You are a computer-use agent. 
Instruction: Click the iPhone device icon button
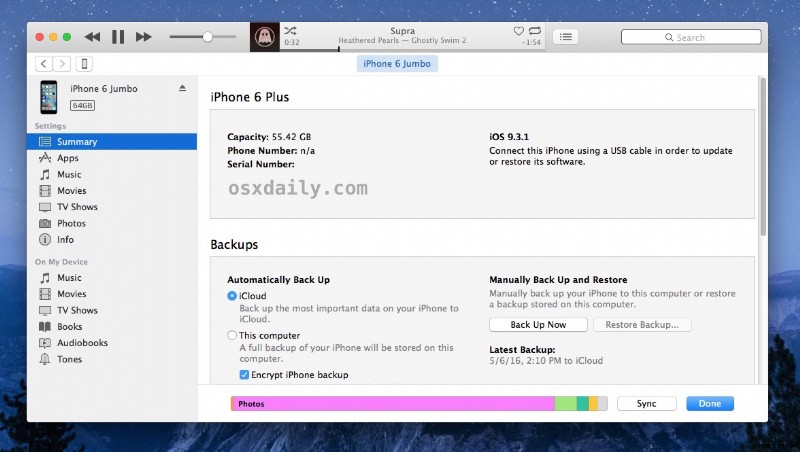[84, 64]
